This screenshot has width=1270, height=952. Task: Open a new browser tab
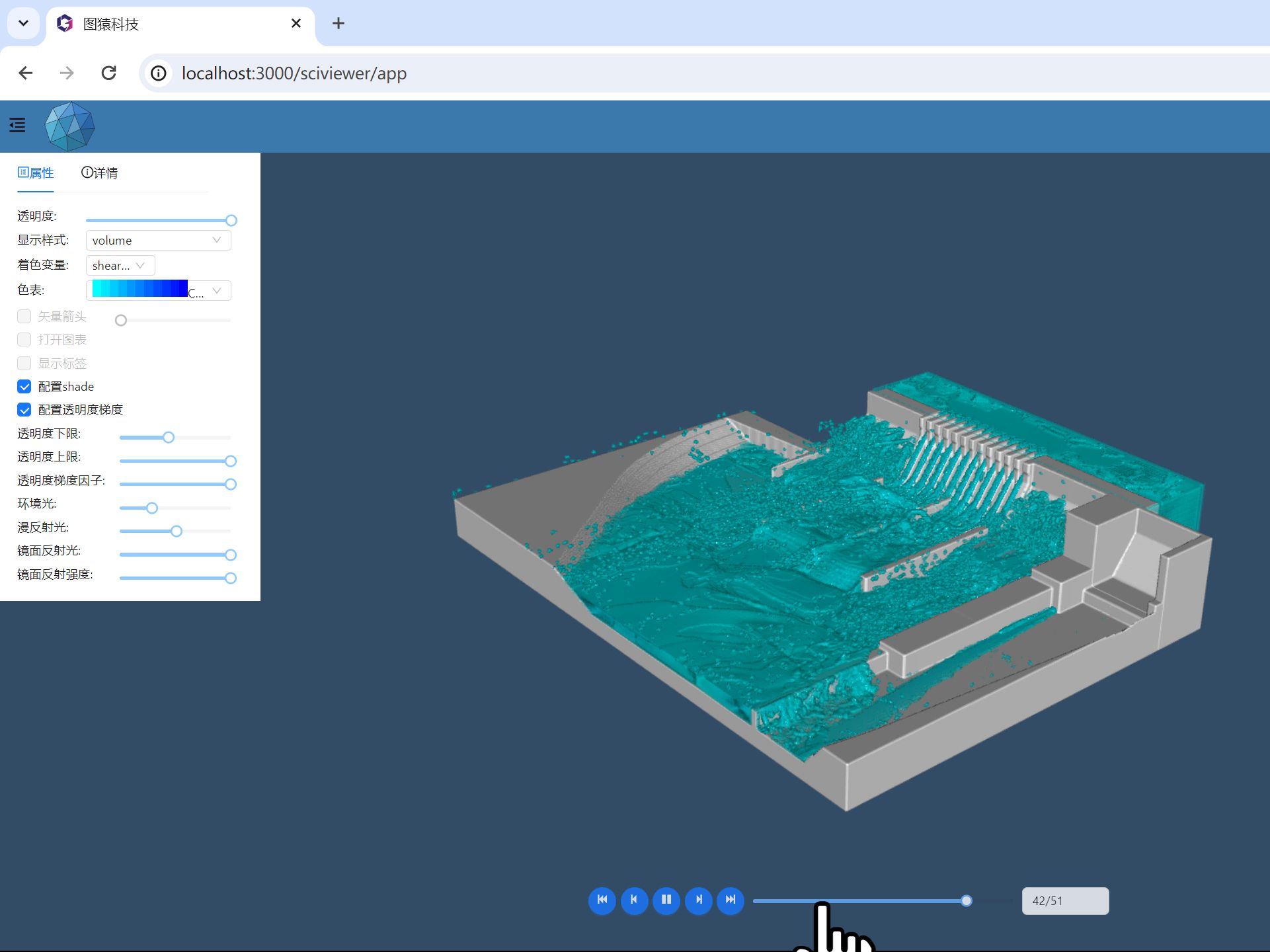[338, 24]
